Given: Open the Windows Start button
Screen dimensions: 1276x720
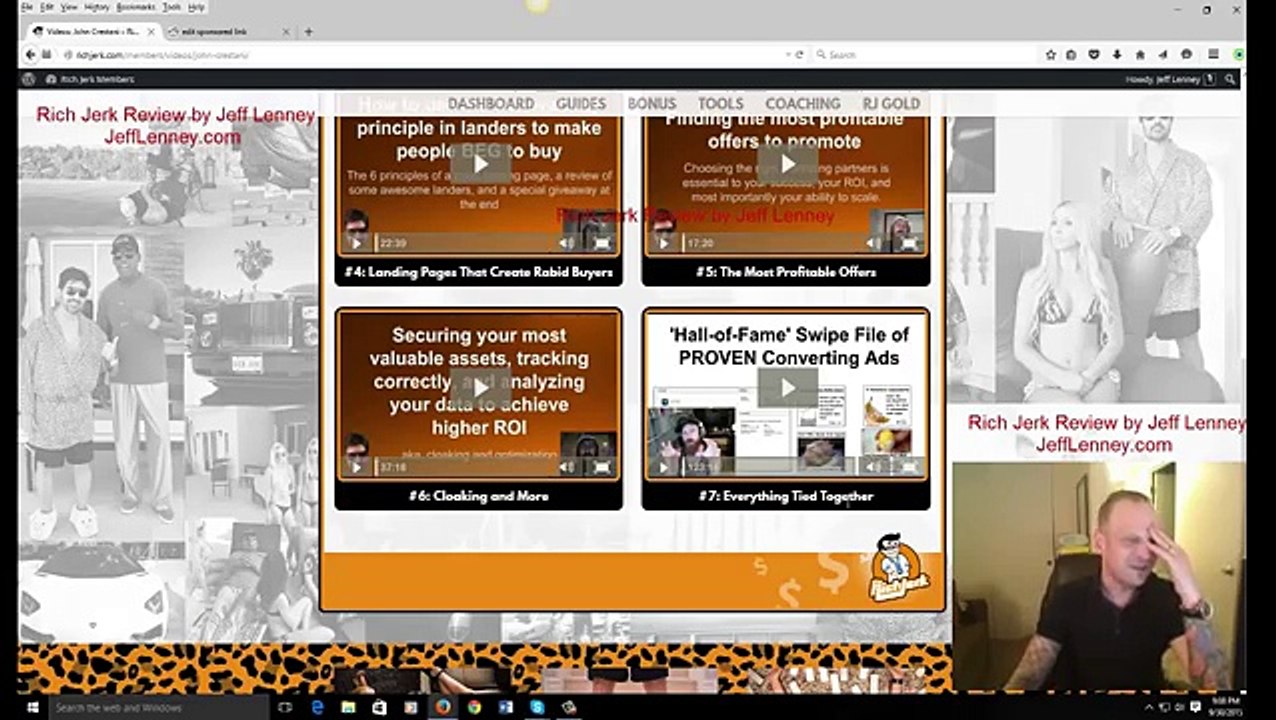Looking at the screenshot, I should [x=32, y=707].
